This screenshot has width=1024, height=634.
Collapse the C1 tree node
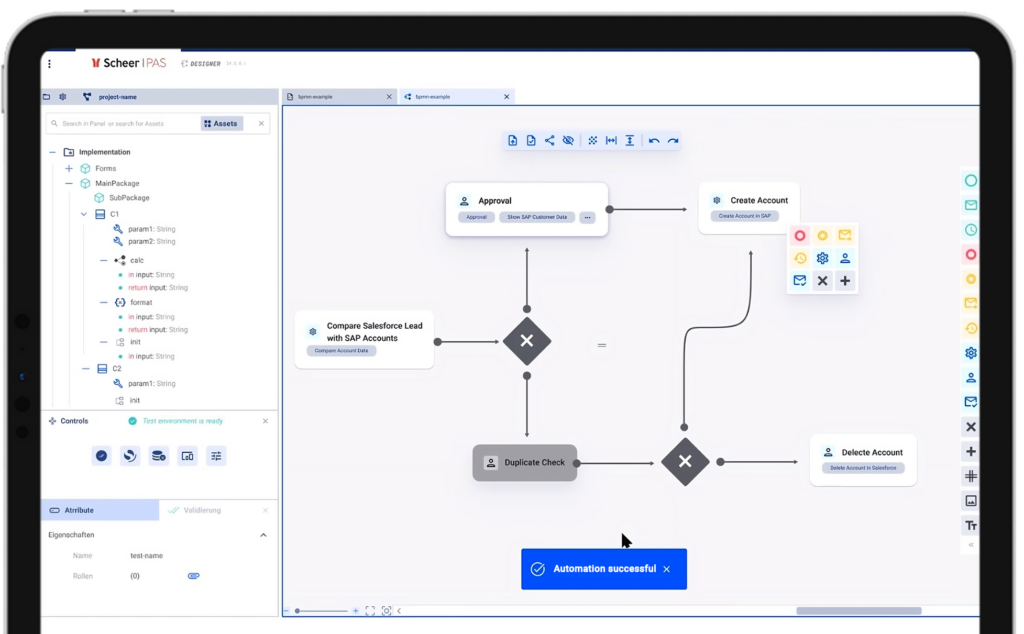[85, 214]
